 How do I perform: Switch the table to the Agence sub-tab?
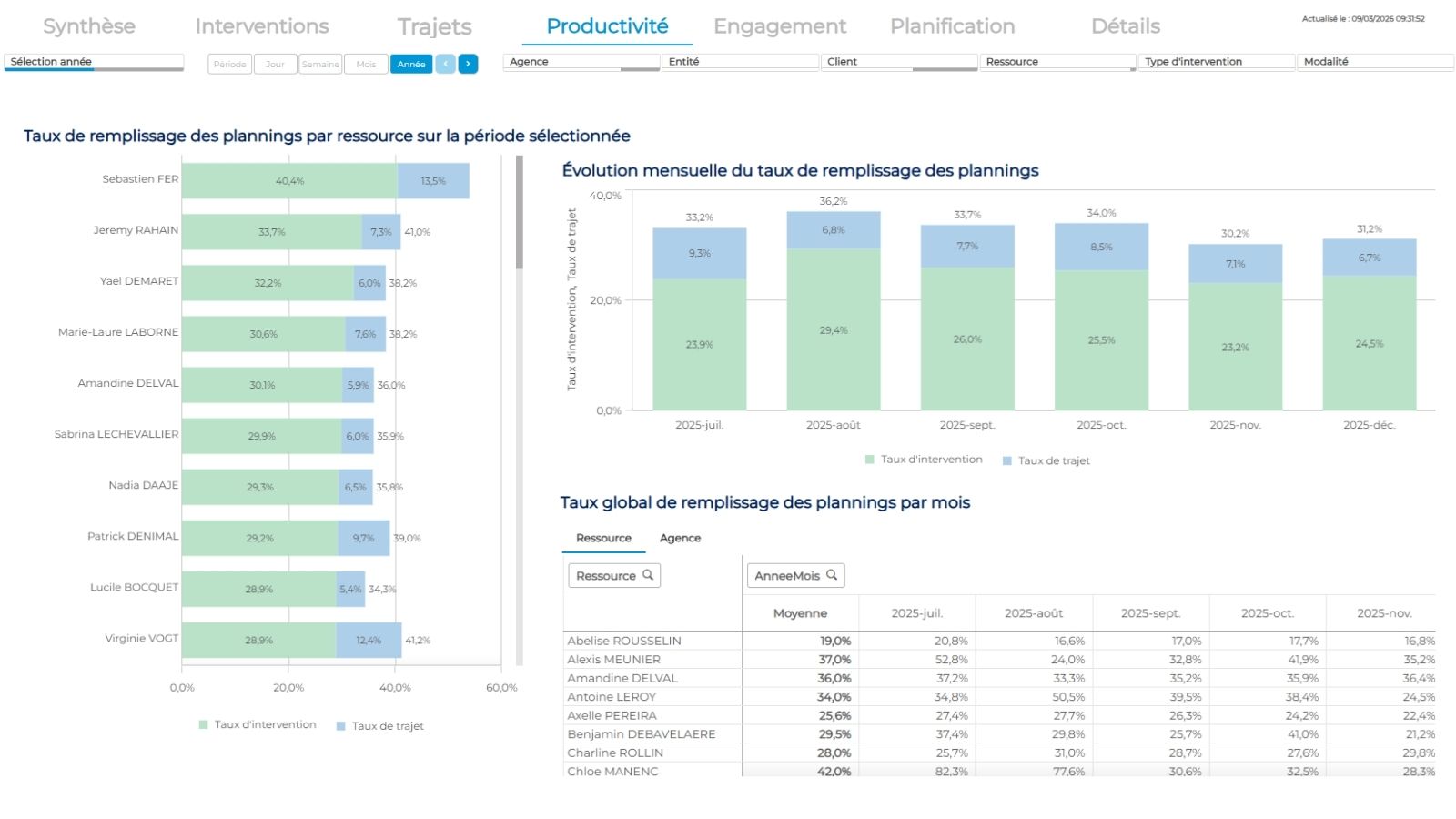click(680, 539)
